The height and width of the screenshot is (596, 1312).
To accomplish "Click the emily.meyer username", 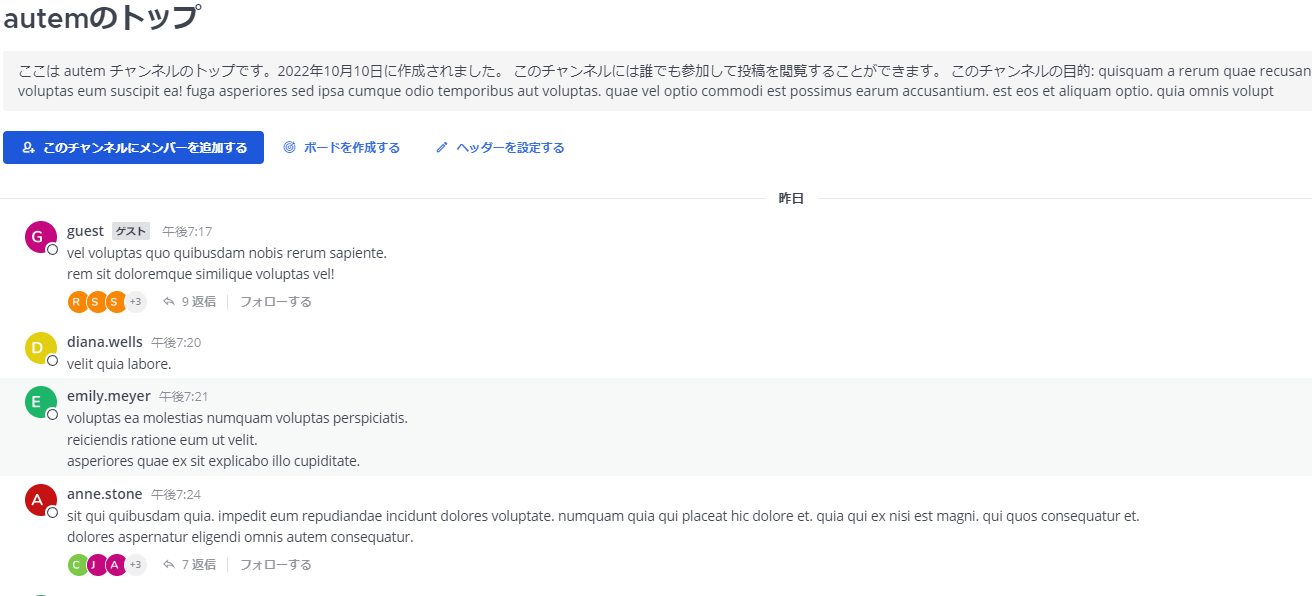I will (109, 396).
